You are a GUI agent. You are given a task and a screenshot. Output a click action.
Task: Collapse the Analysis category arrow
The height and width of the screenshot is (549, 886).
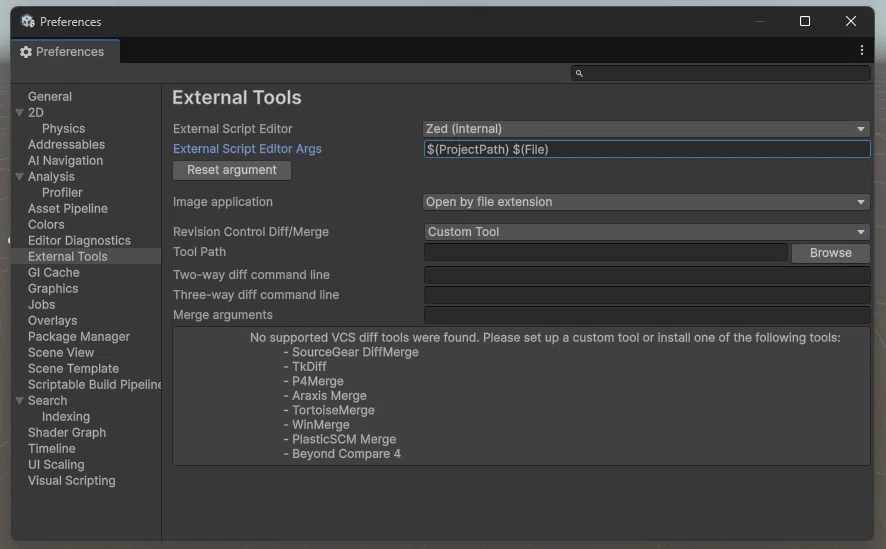(x=19, y=177)
